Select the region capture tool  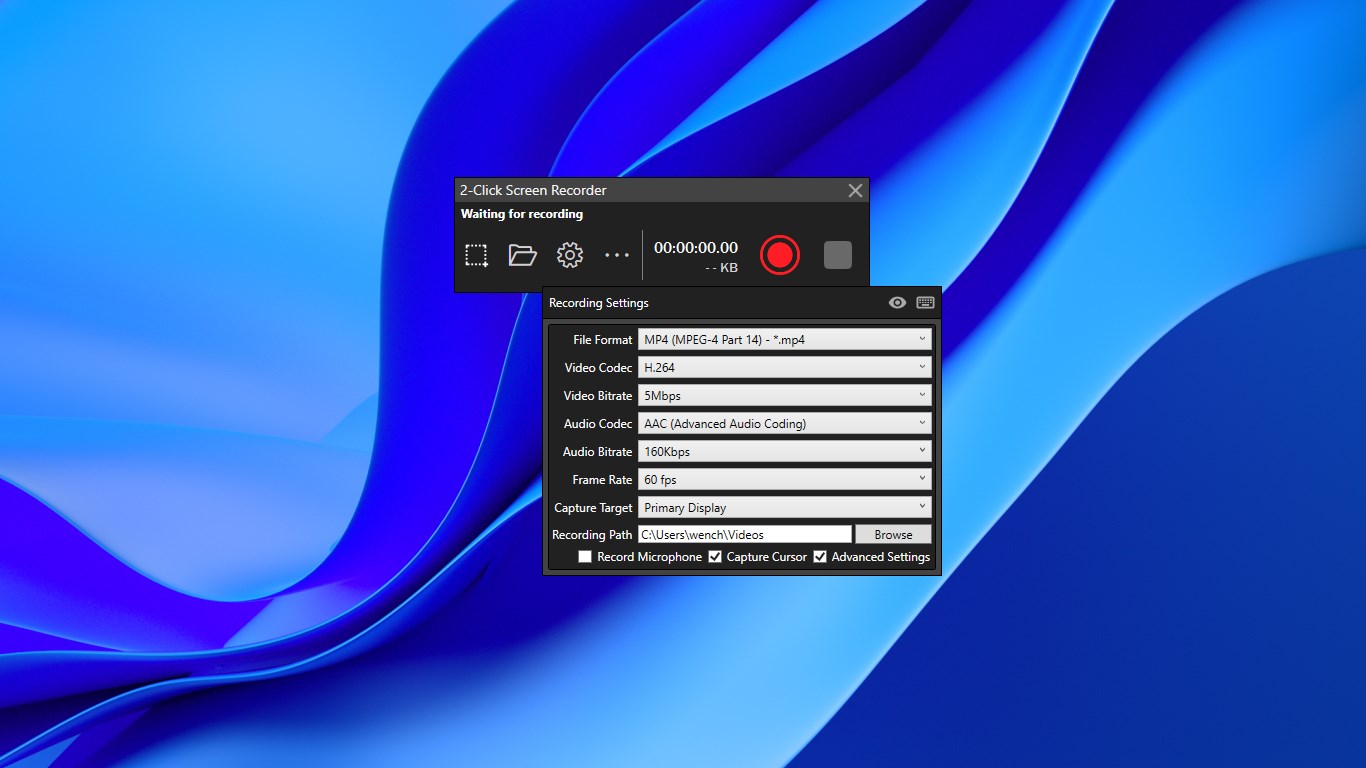pyautogui.click(x=476, y=255)
